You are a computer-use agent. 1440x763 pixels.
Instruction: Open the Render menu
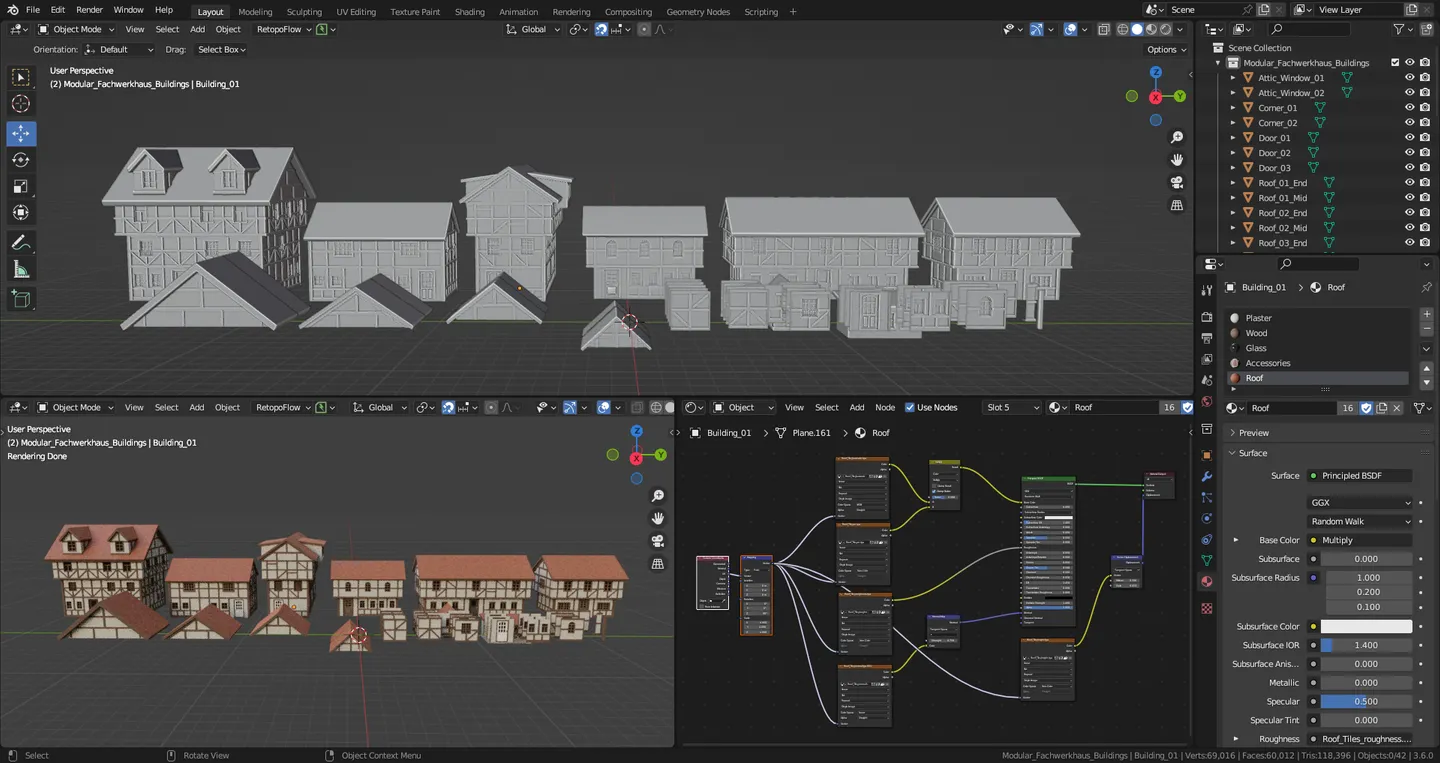point(89,10)
